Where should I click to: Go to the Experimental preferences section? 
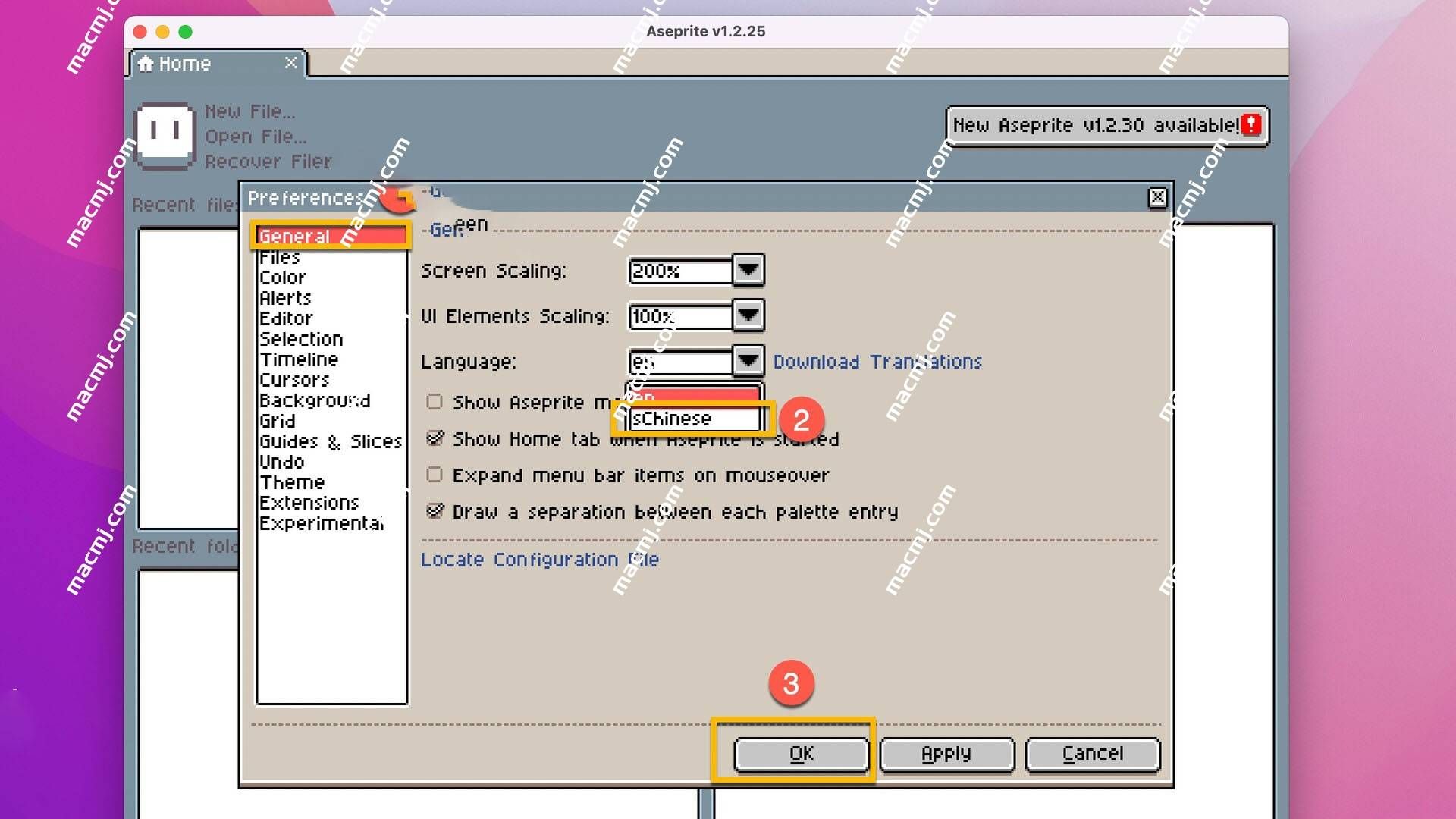coord(331,523)
